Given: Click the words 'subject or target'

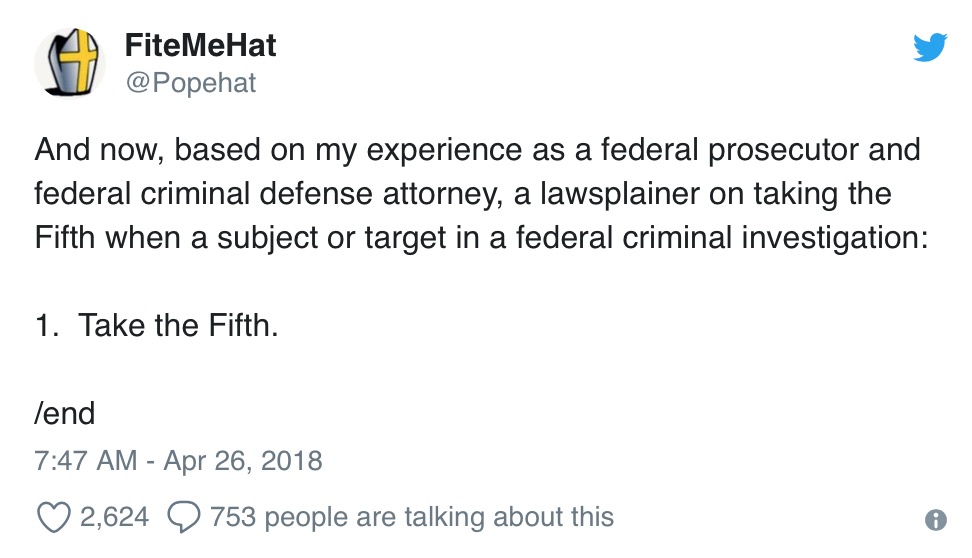Looking at the screenshot, I should point(331,238).
